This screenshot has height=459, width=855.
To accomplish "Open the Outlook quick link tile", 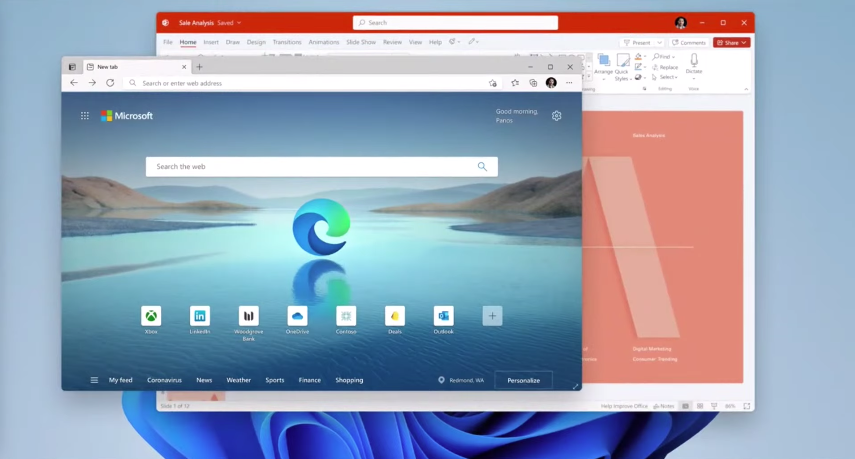I will tap(443, 316).
